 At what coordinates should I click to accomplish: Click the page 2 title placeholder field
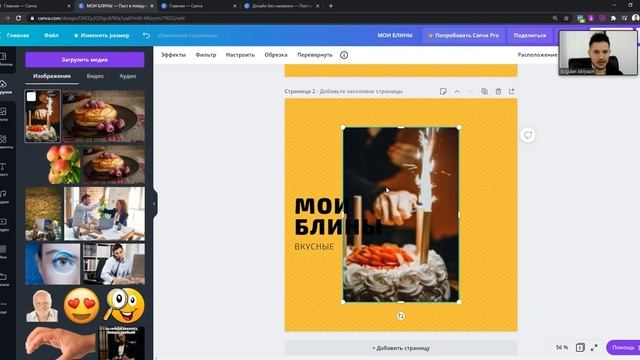(x=361, y=91)
